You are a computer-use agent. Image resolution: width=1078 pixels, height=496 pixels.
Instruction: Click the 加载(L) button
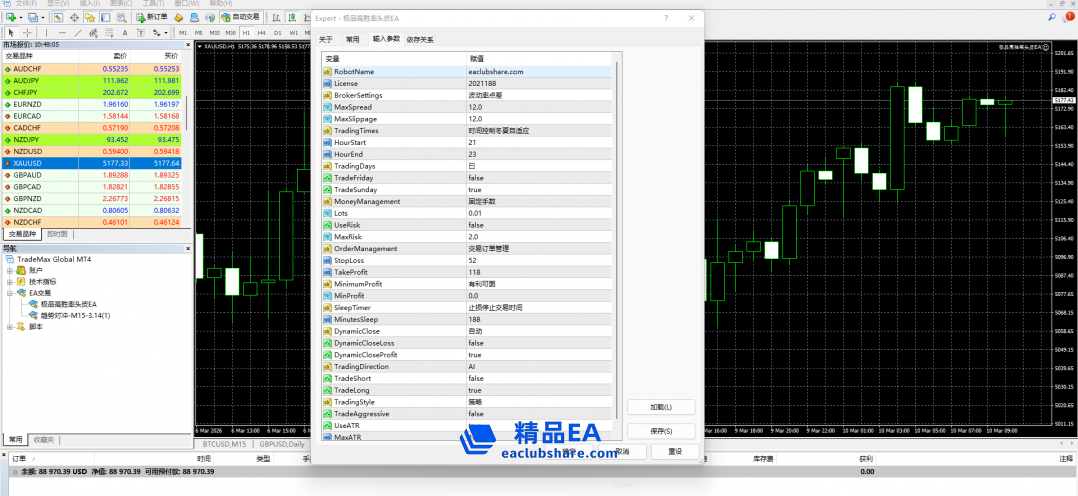(x=660, y=407)
